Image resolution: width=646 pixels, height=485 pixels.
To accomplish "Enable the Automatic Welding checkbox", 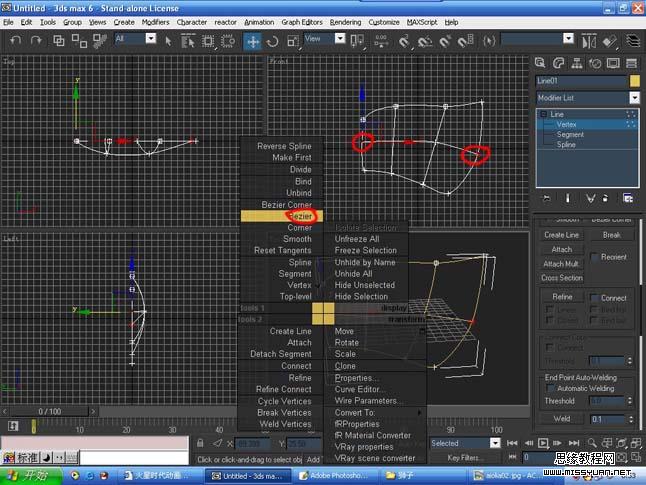I will pos(550,389).
